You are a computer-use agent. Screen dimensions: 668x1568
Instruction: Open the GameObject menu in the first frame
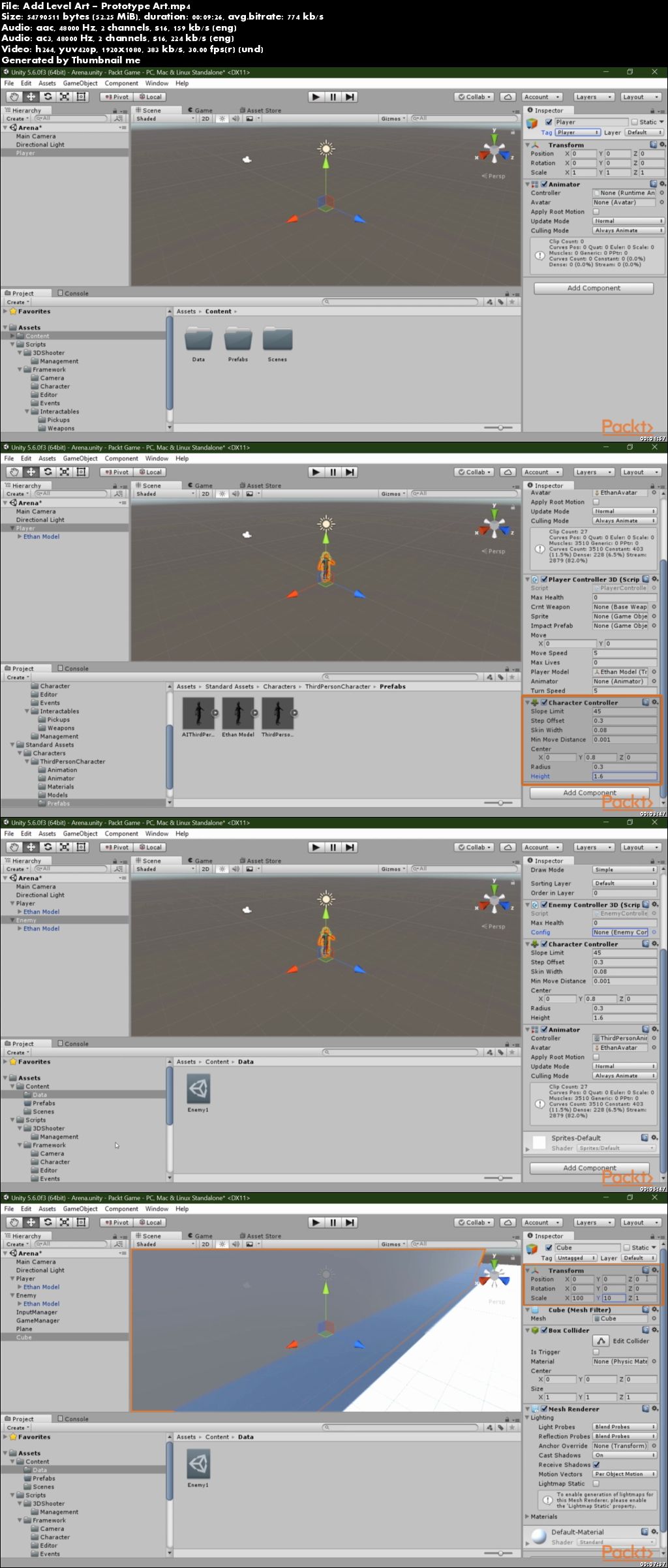(x=80, y=83)
